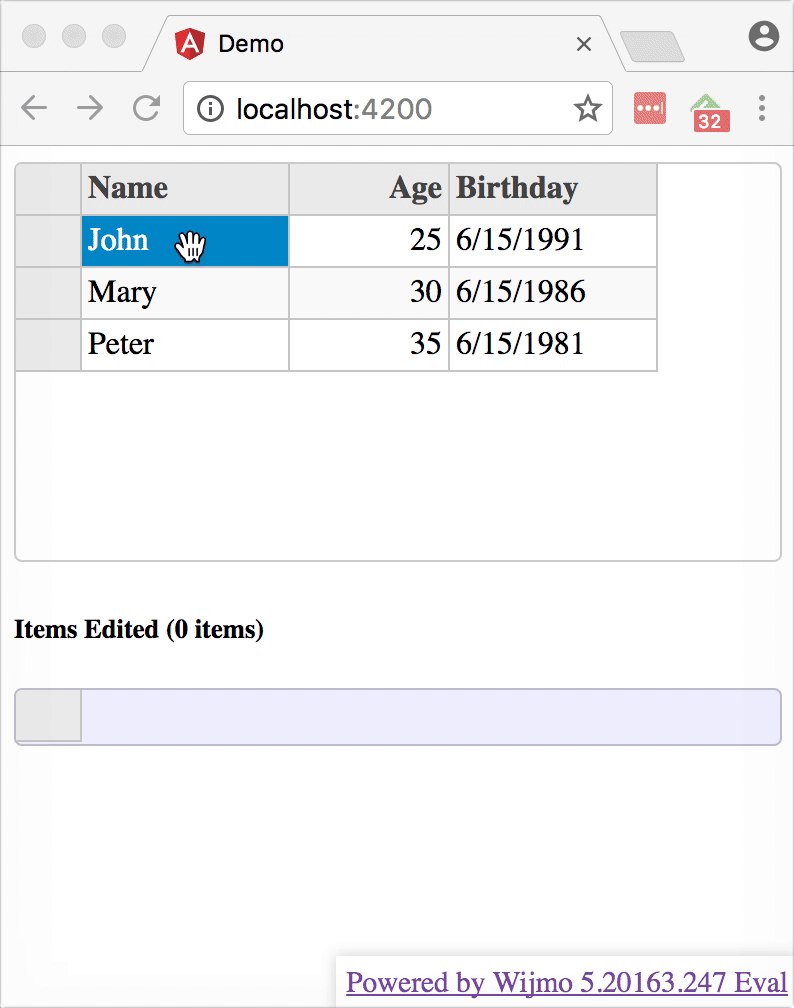Click the bookmark star in the address bar

point(589,108)
